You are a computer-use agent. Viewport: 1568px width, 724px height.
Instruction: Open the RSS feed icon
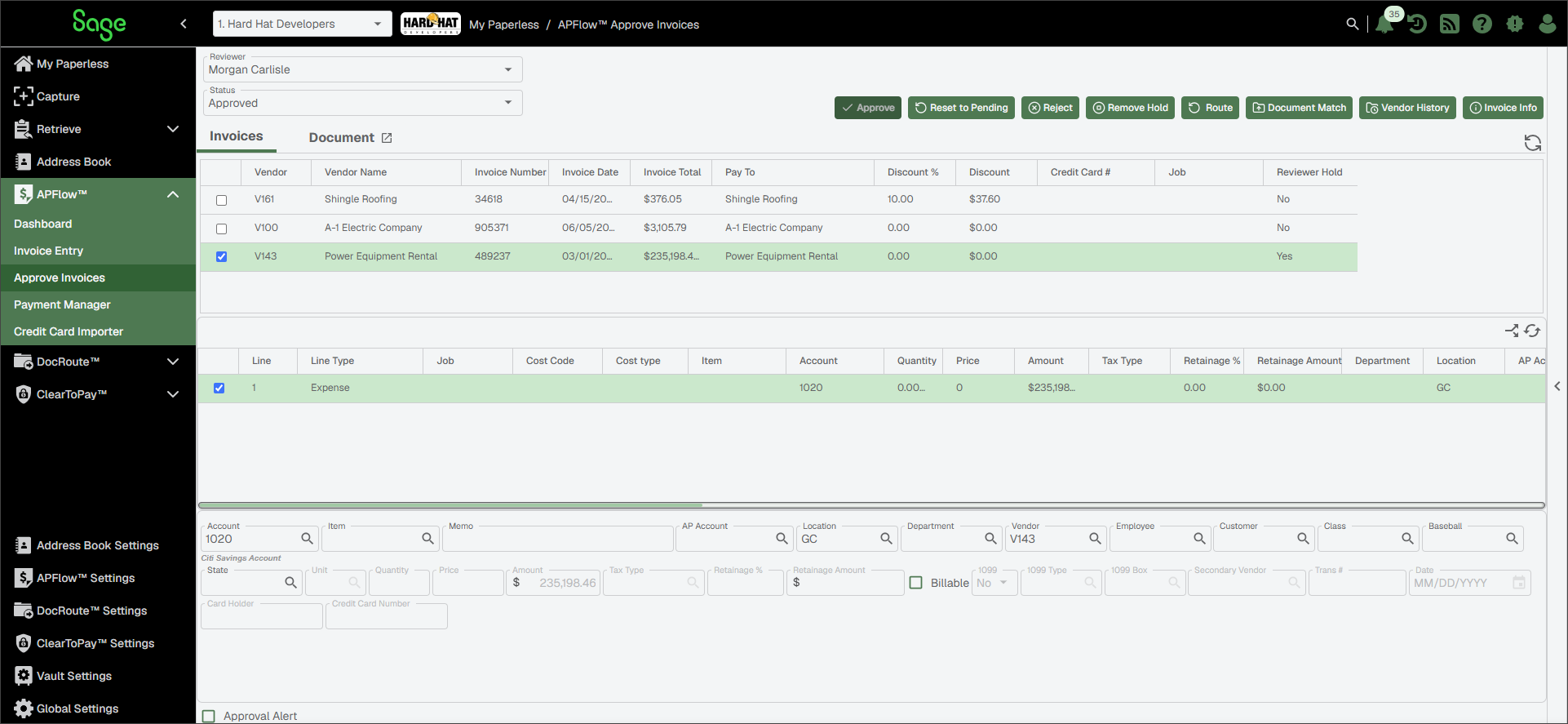pos(1450,24)
